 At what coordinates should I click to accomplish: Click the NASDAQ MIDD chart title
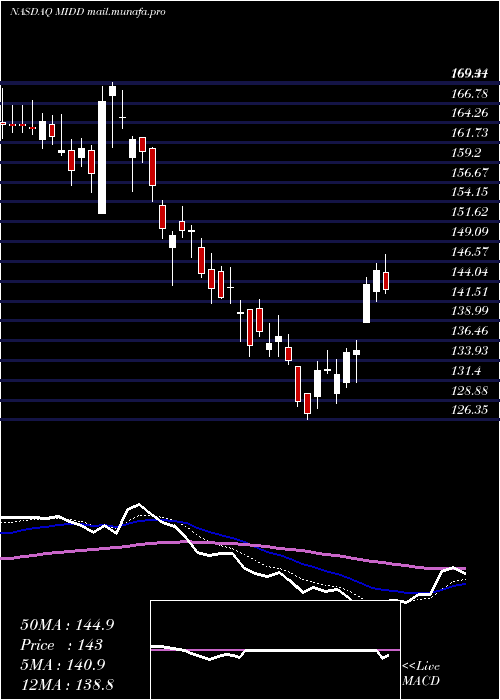pyautogui.click(x=88, y=12)
